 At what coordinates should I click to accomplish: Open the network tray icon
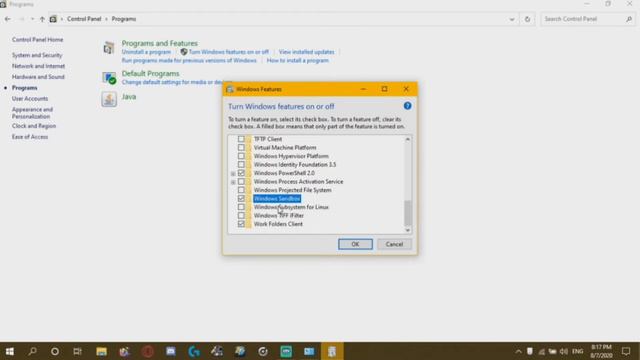tap(542, 351)
